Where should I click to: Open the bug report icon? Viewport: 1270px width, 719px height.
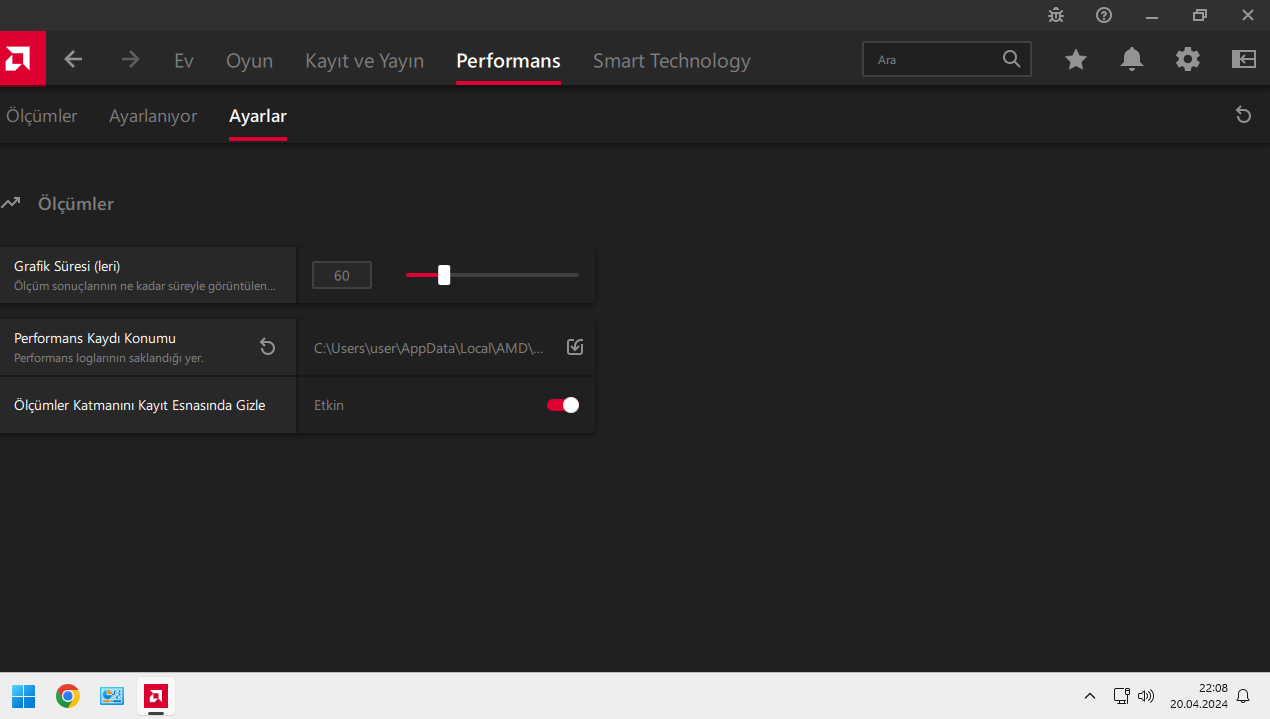tap(1056, 15)
